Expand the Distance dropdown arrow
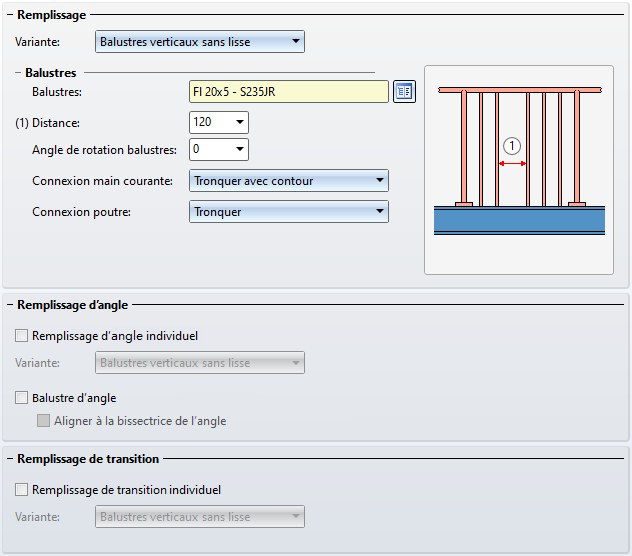This screenshot has height=556, width=632. tap(240, 123)
